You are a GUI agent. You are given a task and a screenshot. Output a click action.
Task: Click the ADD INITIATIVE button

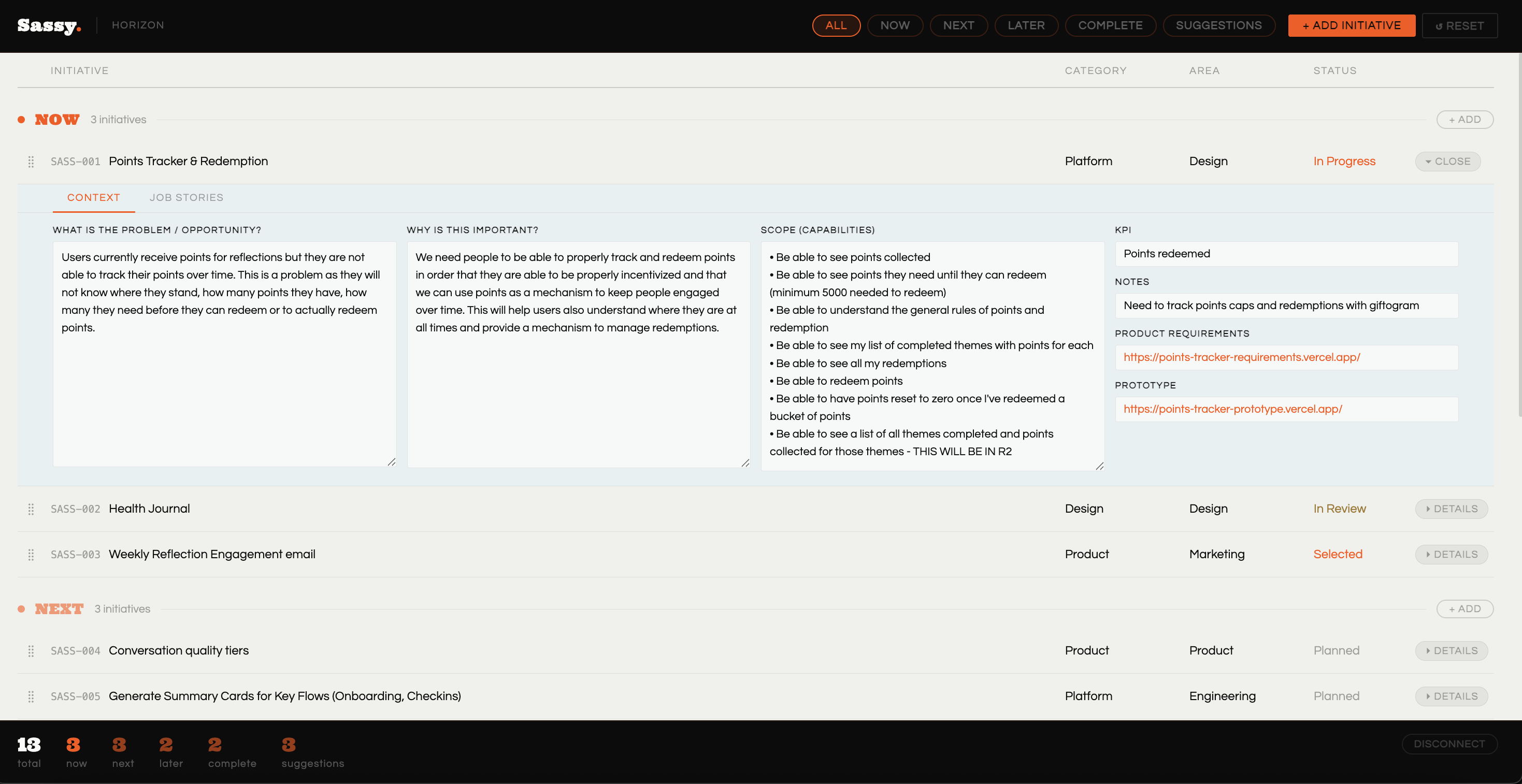(x=1351, y=25)
